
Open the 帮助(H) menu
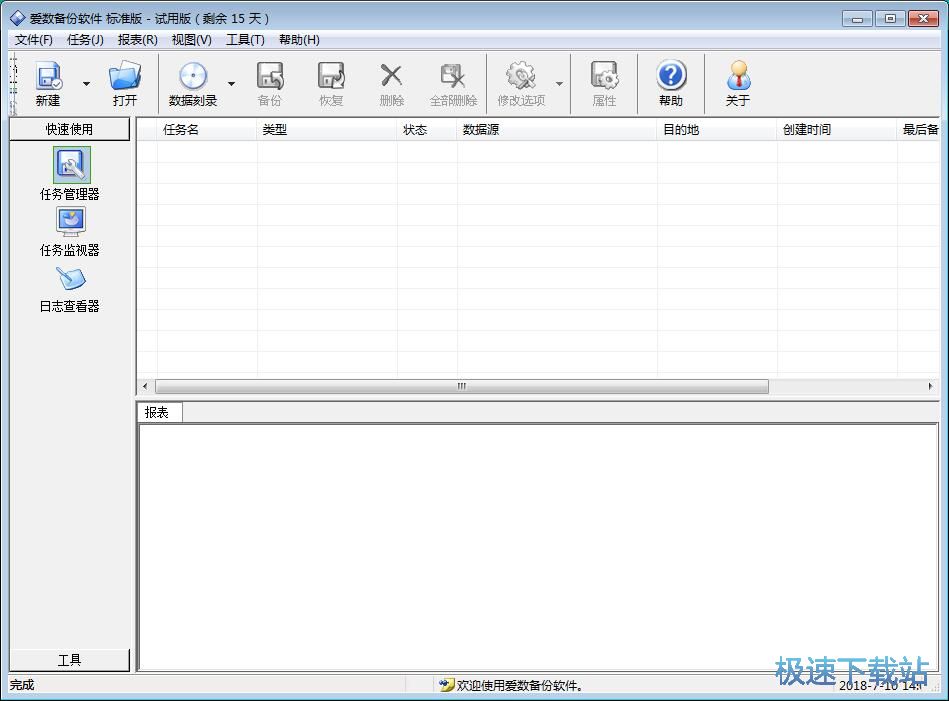299,40
